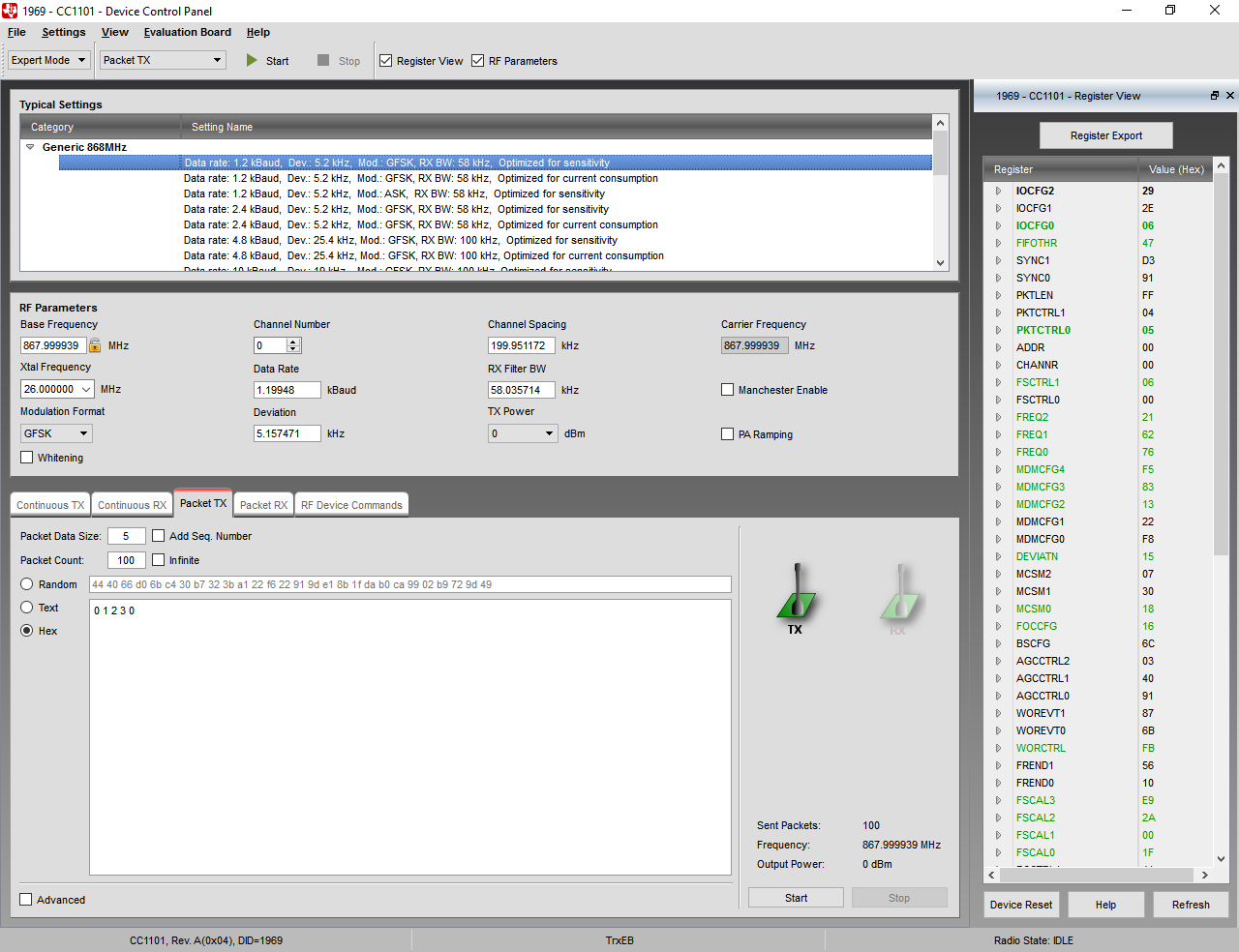Click the grayed RX antenna graphic
Screen dimensions: 1239x952
pos(898,595)
